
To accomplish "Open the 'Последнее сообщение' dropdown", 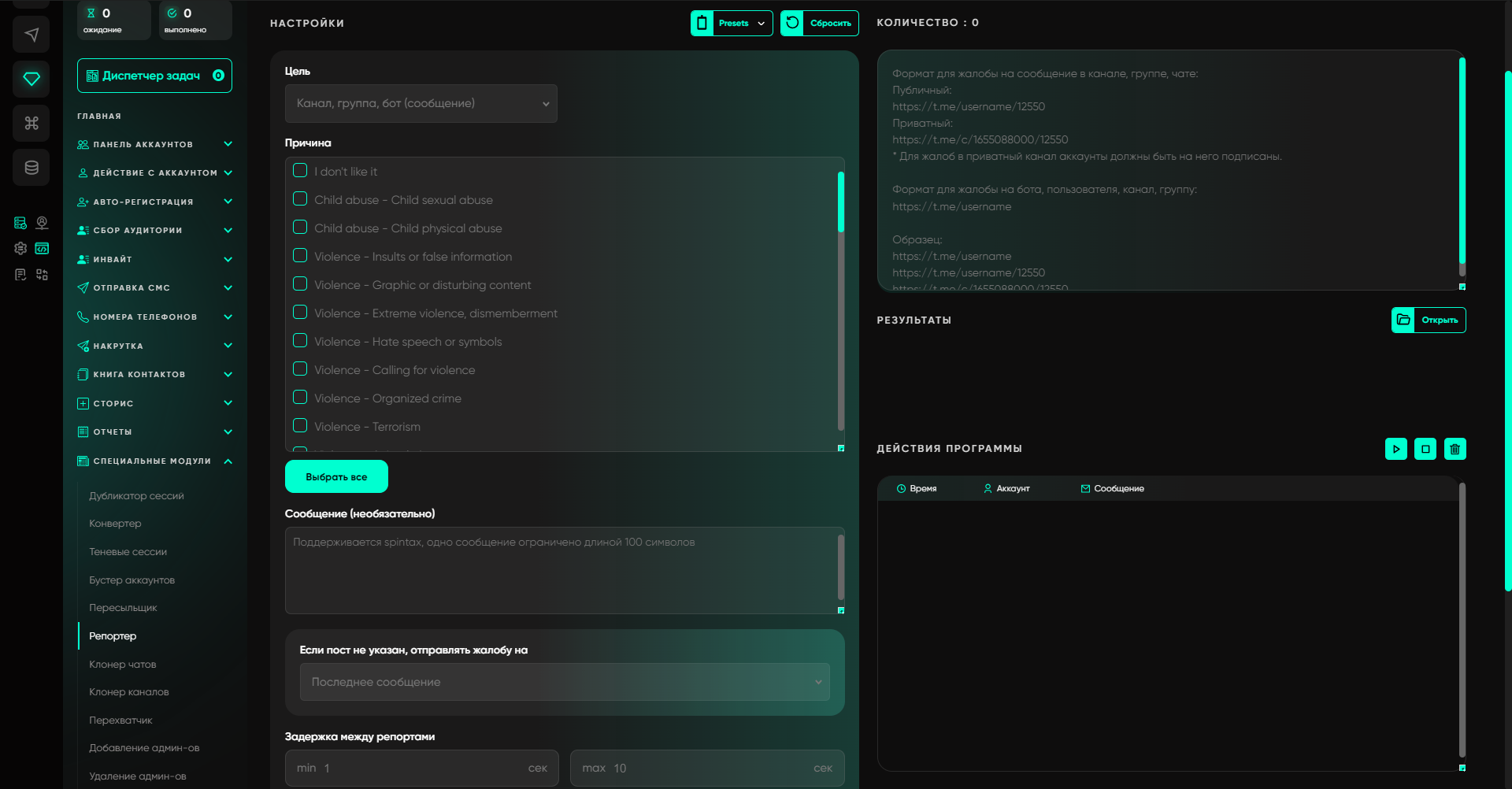I will coord(563,682).
